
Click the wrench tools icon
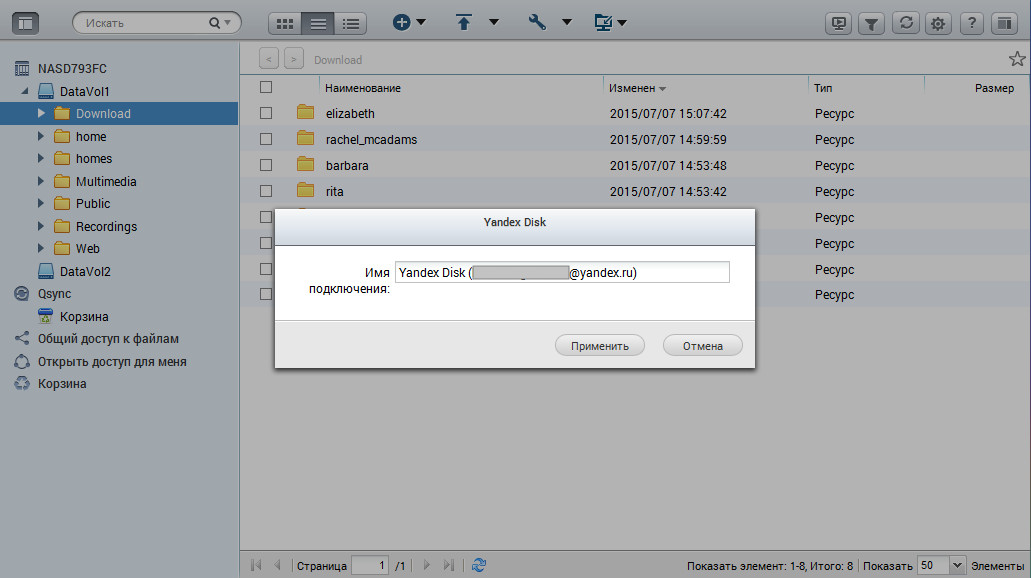[x=537, y=23]
